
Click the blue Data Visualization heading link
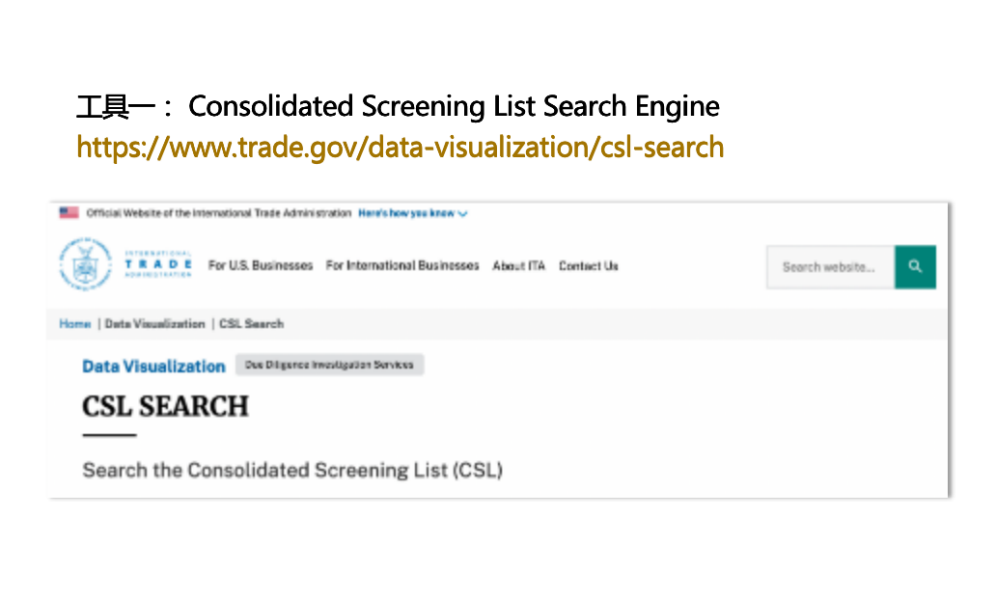pos(153,366)
